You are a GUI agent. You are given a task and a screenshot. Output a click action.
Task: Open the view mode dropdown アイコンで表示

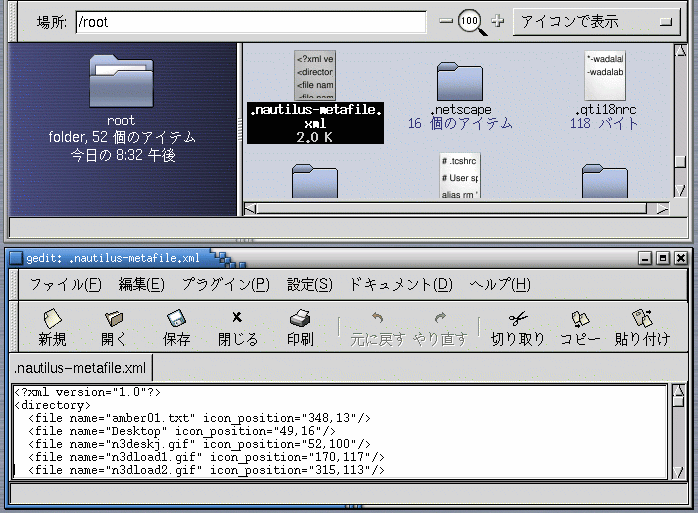(x=594, y=21)
